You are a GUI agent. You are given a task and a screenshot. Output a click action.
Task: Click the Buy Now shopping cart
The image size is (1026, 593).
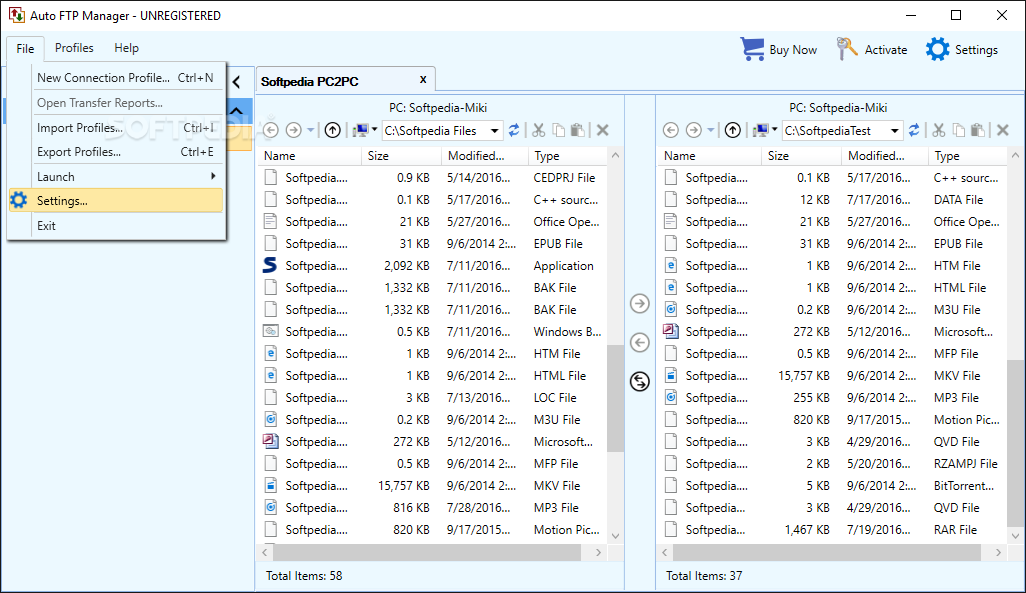point(752,49)
